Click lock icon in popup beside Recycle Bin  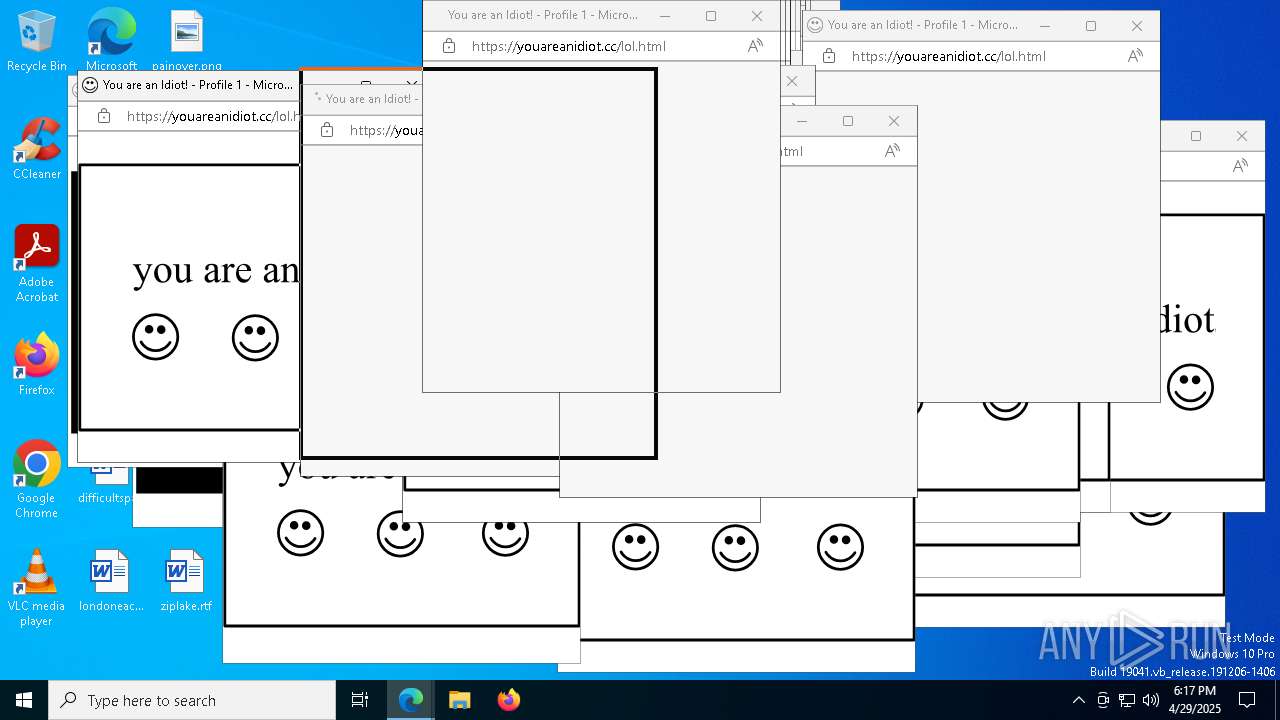coord(104,116)
